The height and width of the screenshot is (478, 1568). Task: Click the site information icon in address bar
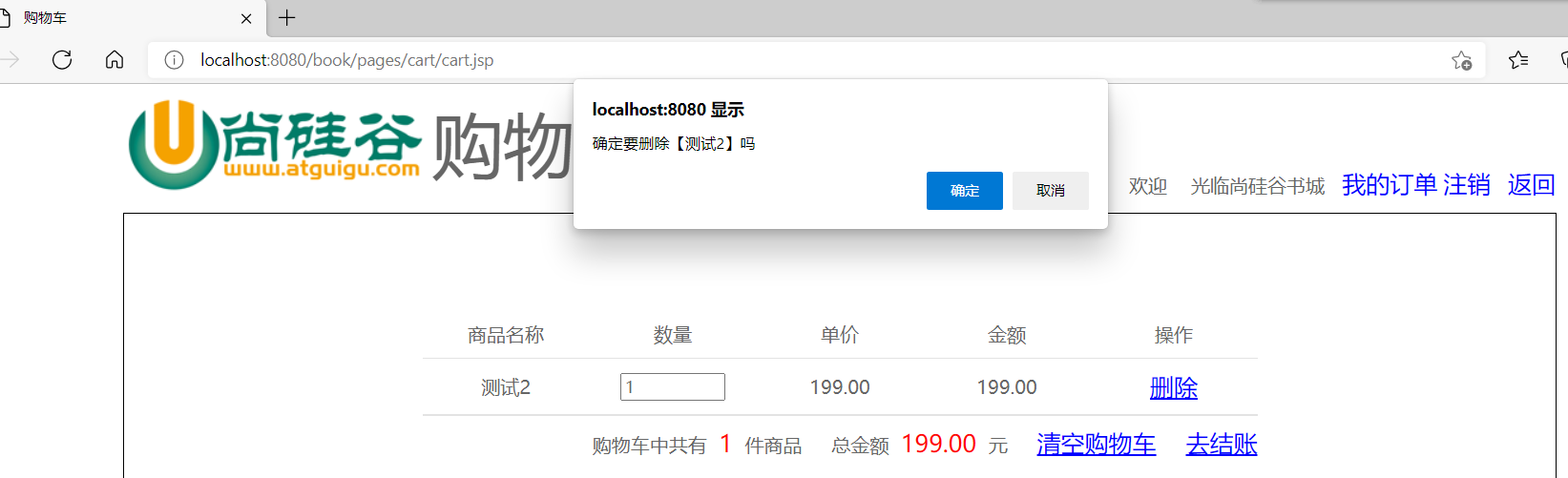(x=174, y=60)
